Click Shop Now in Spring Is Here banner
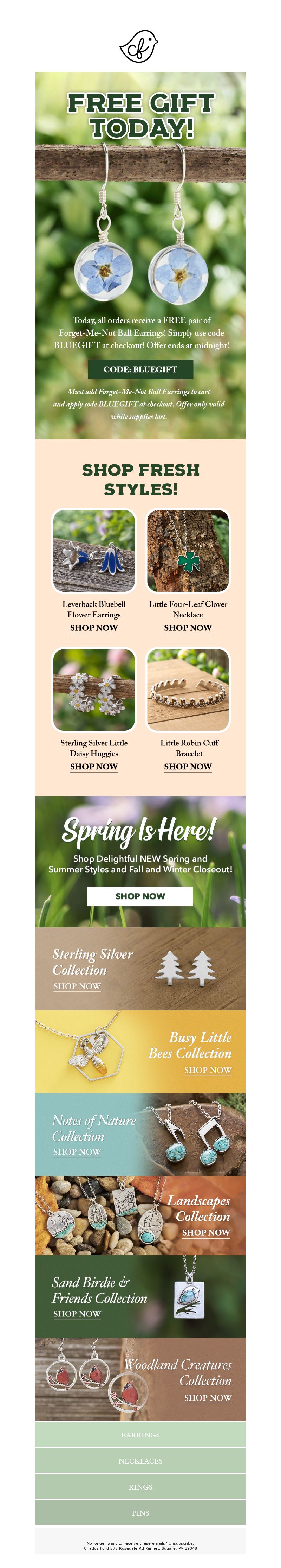 (x=140, y=896)
